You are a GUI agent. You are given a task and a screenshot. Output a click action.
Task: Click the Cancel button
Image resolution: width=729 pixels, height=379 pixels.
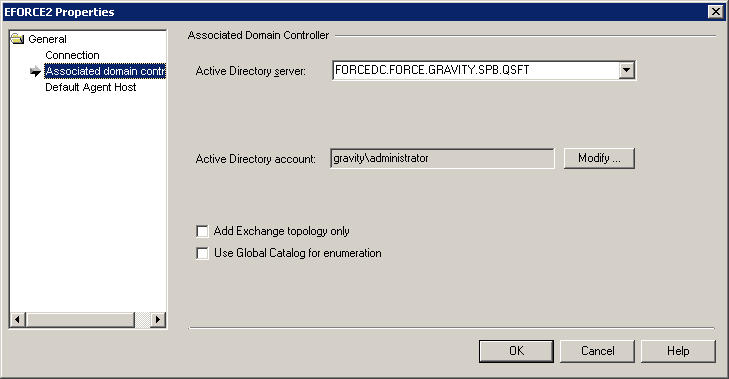coord(597,351)
